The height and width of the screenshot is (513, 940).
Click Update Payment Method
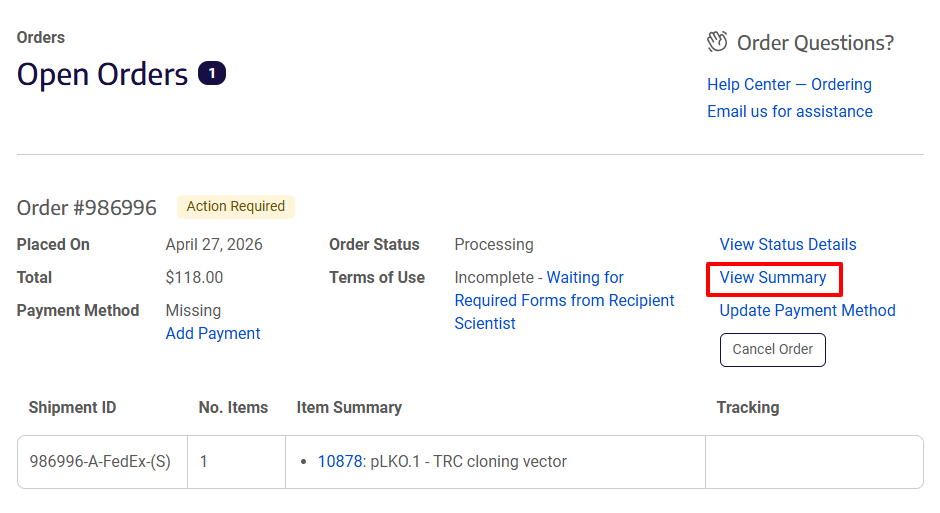pyautogui.click(x=807, y=311)
